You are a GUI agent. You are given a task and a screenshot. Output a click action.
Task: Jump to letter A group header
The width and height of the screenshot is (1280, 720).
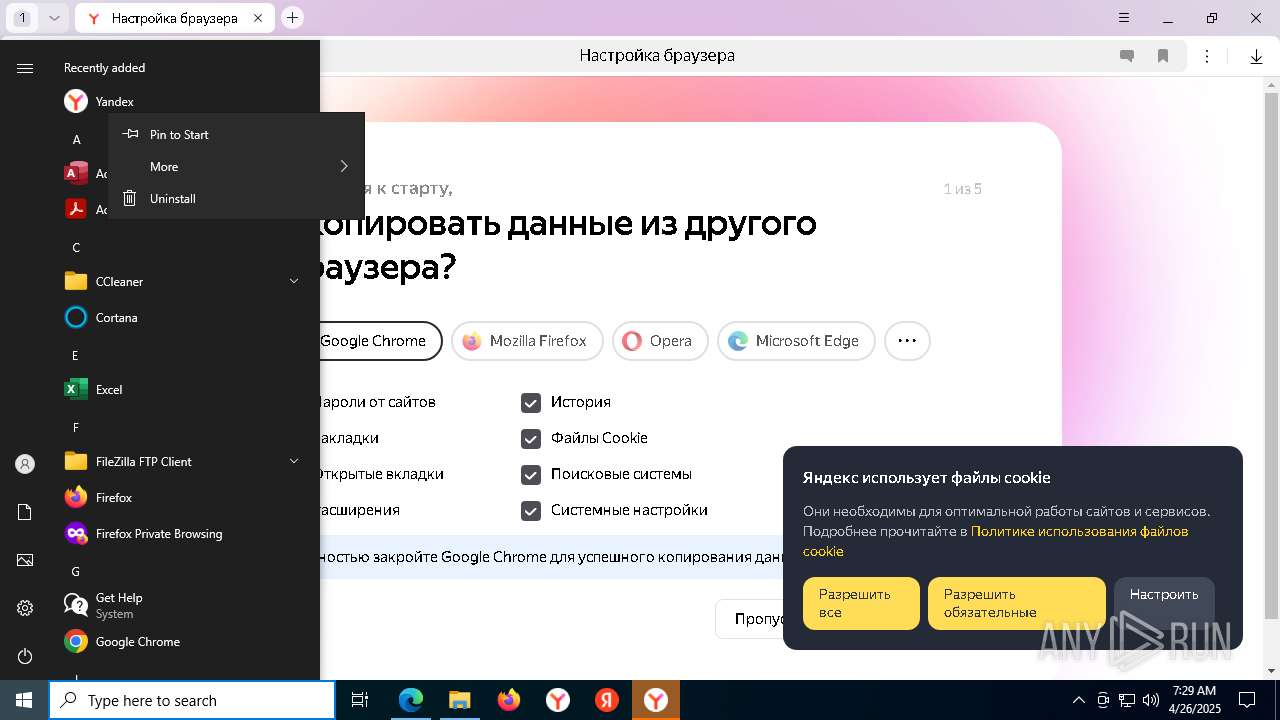76,139
